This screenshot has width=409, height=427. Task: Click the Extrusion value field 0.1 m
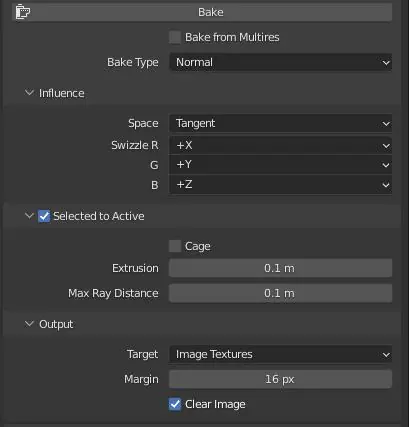tap(280, 268)
